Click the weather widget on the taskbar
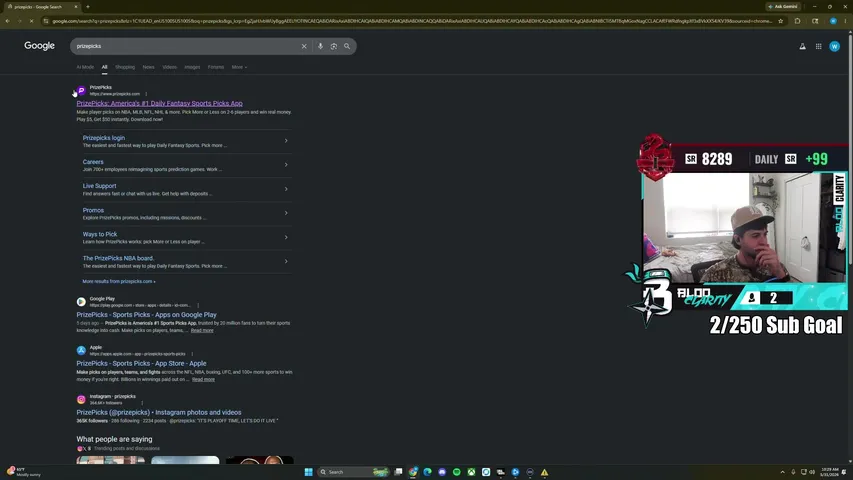The width and height of the screenshot is (853, 480). click(x=23, y=472)
